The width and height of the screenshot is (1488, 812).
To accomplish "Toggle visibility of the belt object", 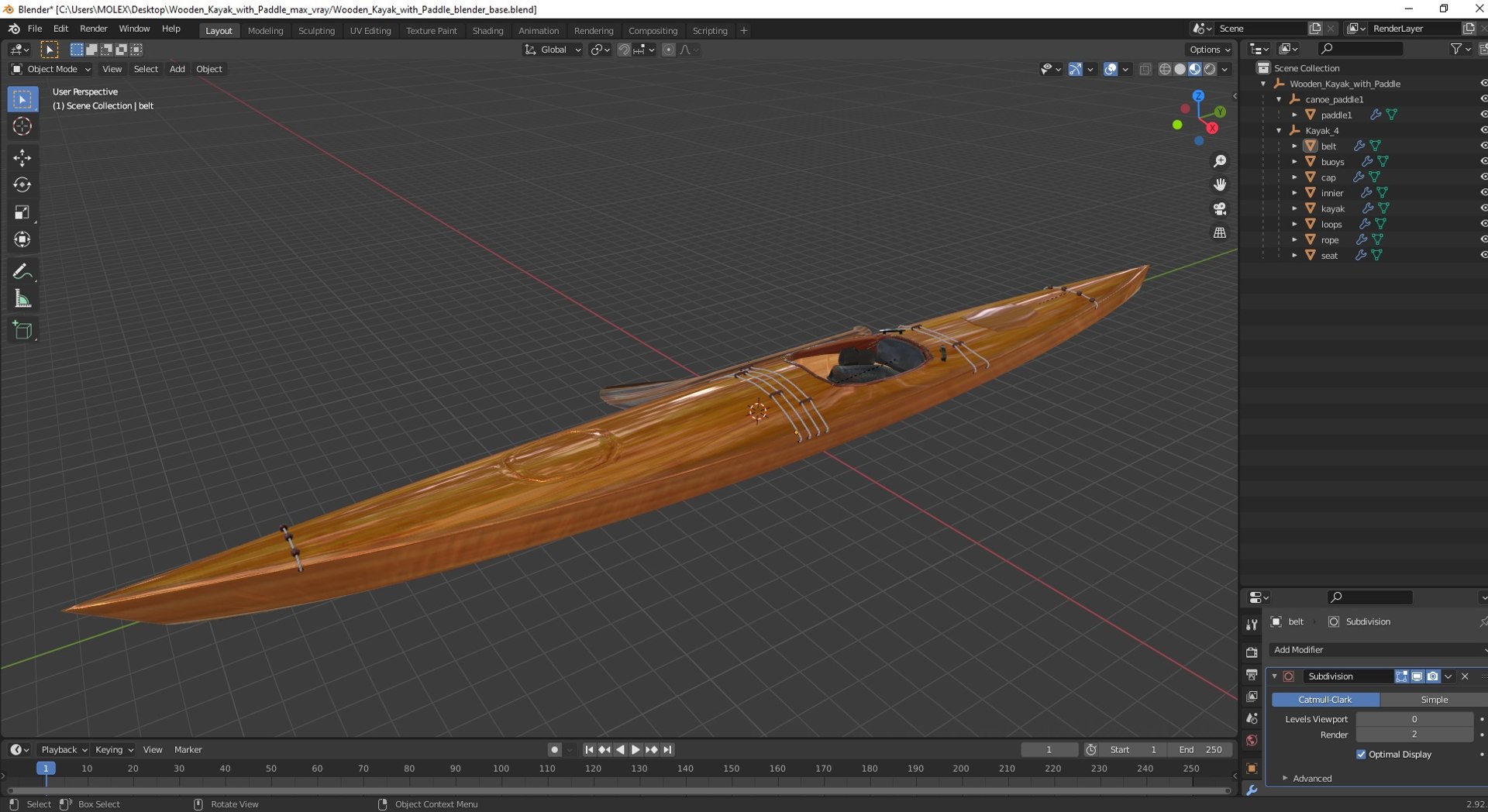I will point(1483,146).
